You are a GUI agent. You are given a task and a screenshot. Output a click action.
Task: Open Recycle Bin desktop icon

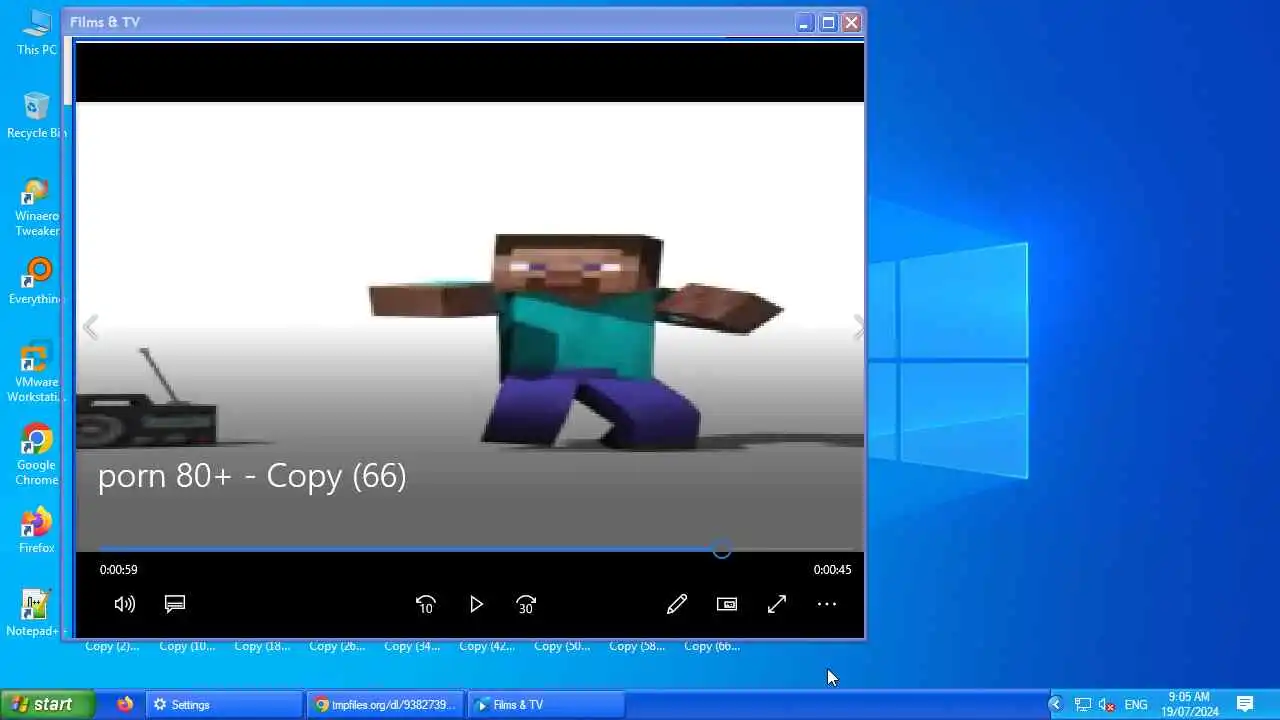click(37, 116)
